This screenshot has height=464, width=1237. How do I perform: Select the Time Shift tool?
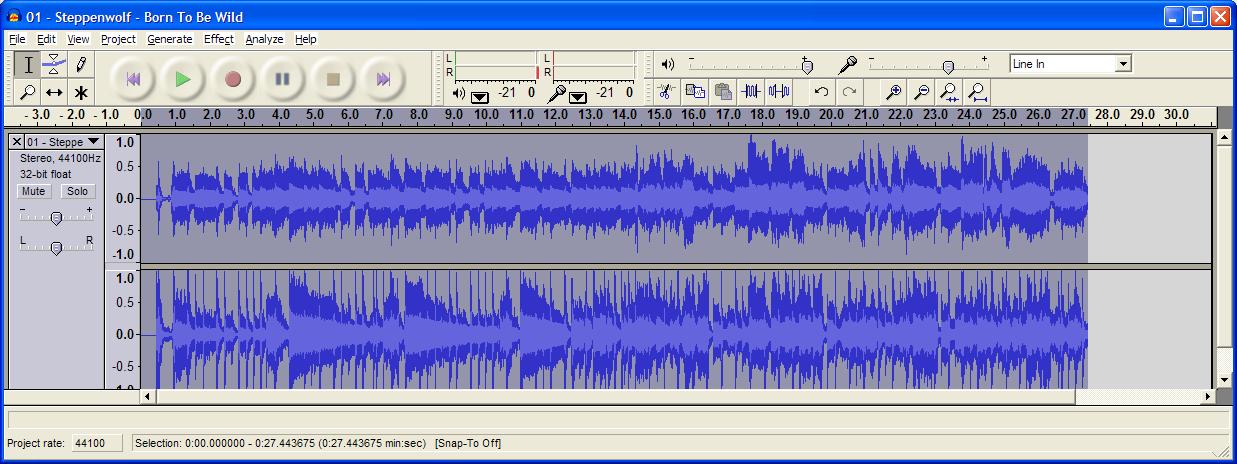pyautogui.click(x=54, y=91)
